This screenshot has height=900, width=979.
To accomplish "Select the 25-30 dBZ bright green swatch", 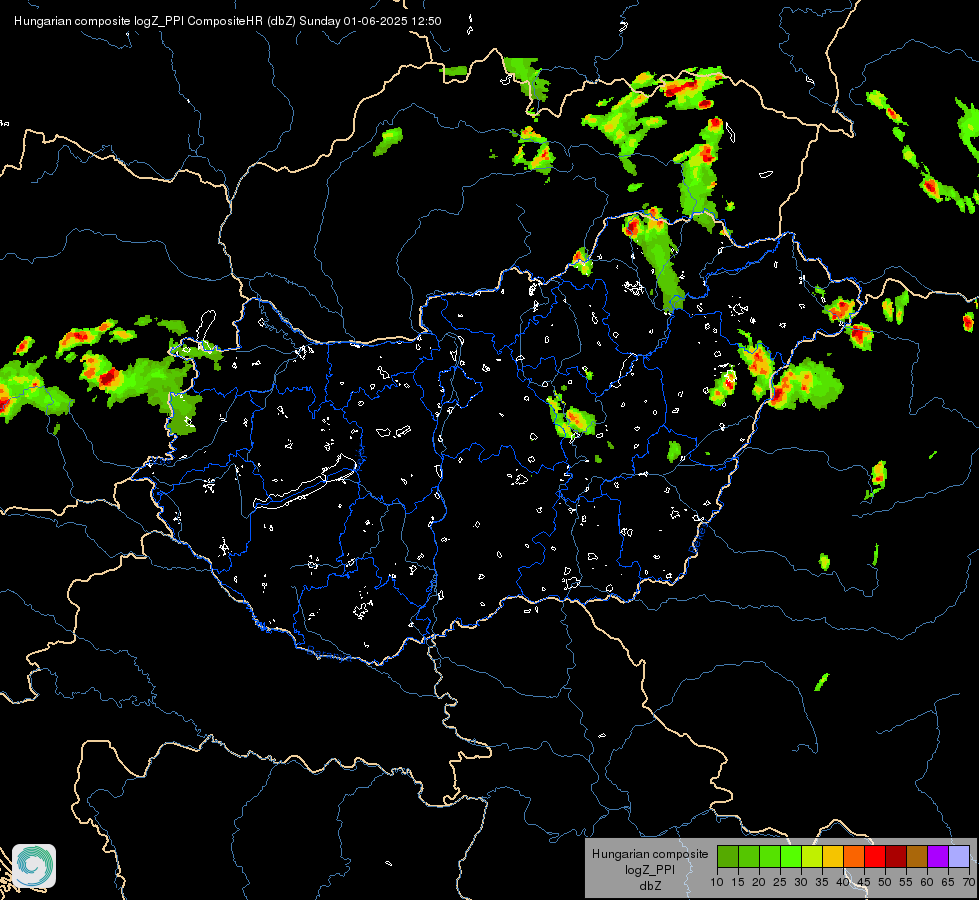I will [791, 856].
